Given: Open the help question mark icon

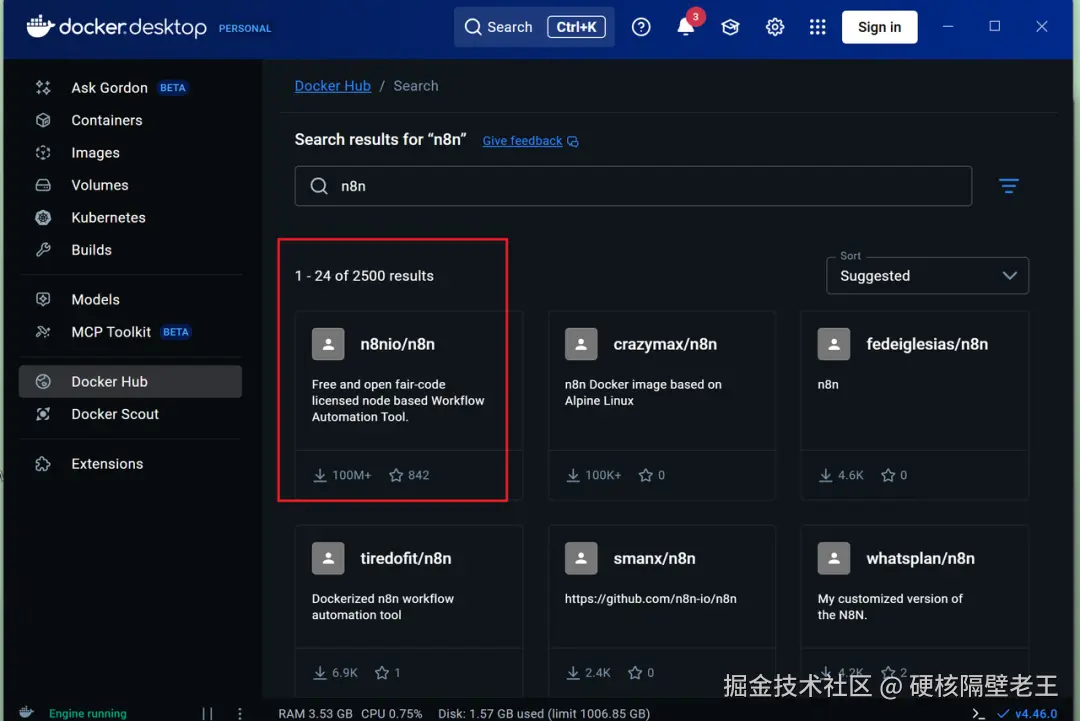Looking at the screenshot, I should pos(641,27).
